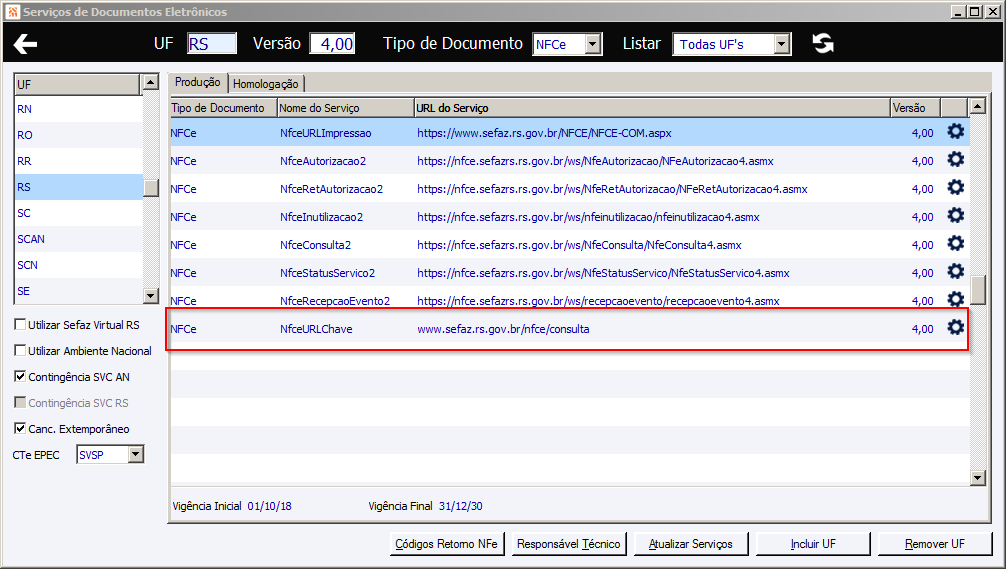This screenshot has width=1006, height=569.
Task: Select the NfceStatusServico2 service name
Action: click(x=327, y=273)
